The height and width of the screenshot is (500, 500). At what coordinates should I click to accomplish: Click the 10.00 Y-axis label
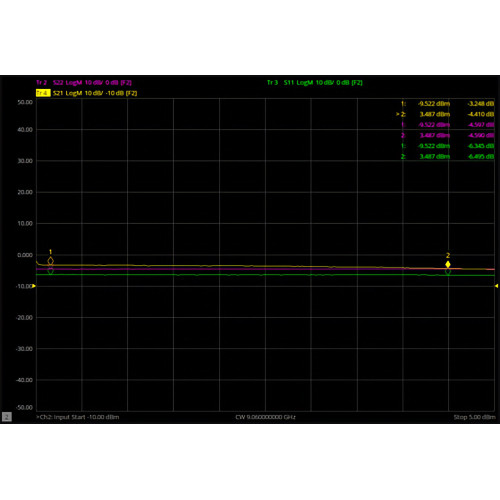[x=25, y=224]
